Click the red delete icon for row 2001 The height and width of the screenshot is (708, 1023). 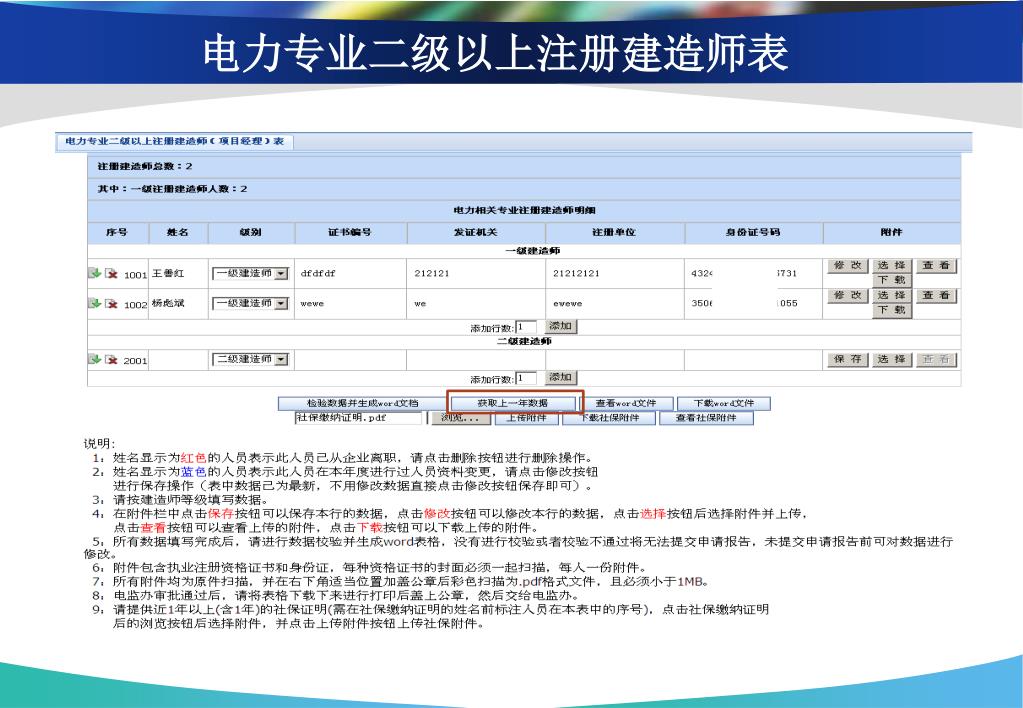pyautogui.click(x=111, y=360)
